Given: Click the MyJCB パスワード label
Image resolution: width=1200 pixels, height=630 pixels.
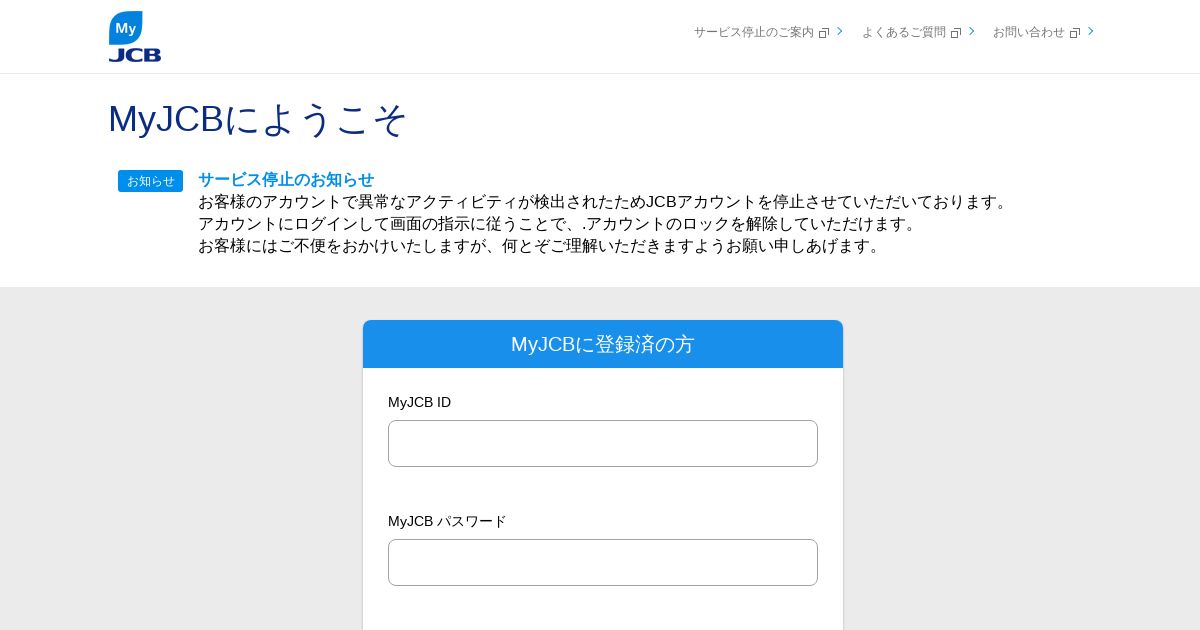Looking at the screenshot, I should 447,521.
